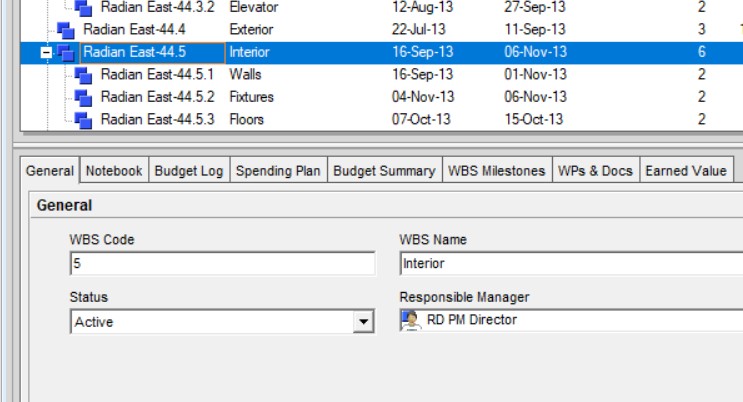The height and width of the screenshot is (402, 743).
Task: Open the Status dropdown list
Action: click(x=363, y=322)
